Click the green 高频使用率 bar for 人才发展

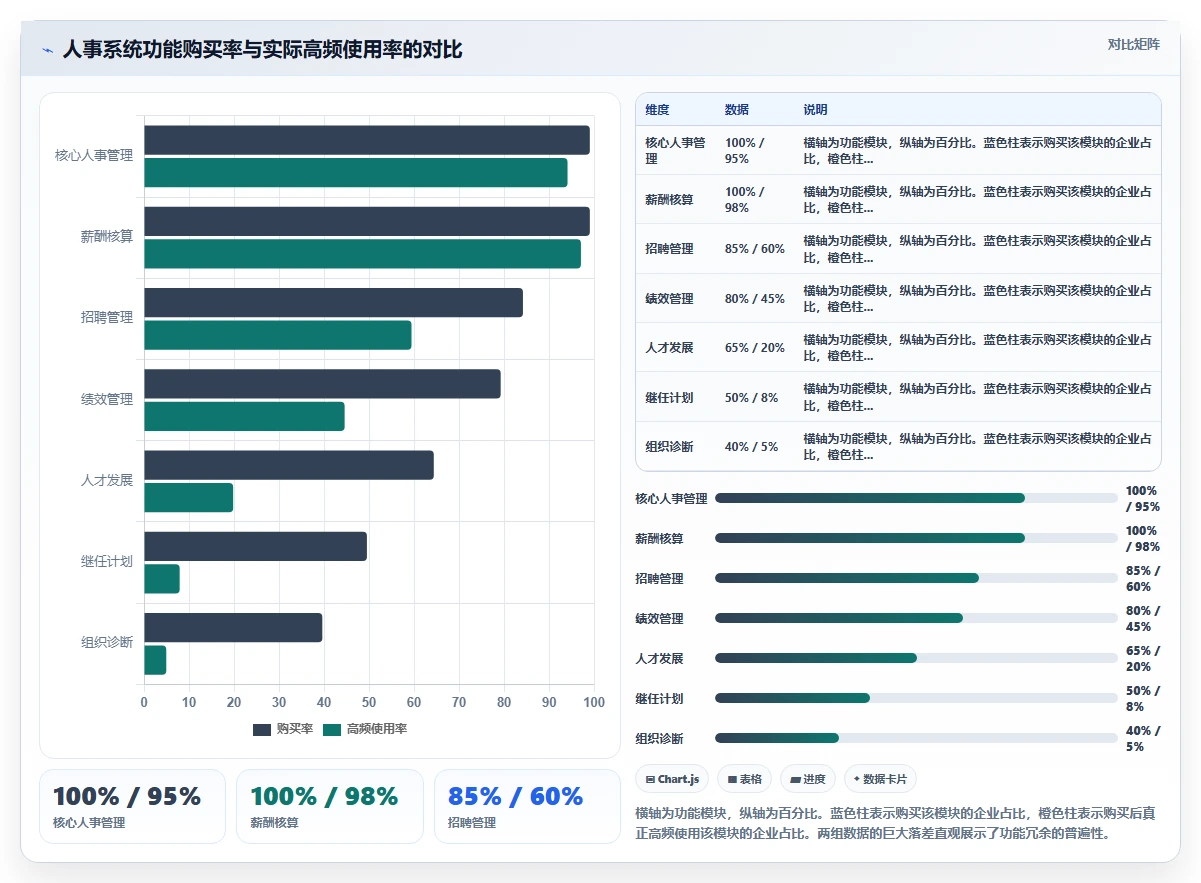tap(188, 498)
